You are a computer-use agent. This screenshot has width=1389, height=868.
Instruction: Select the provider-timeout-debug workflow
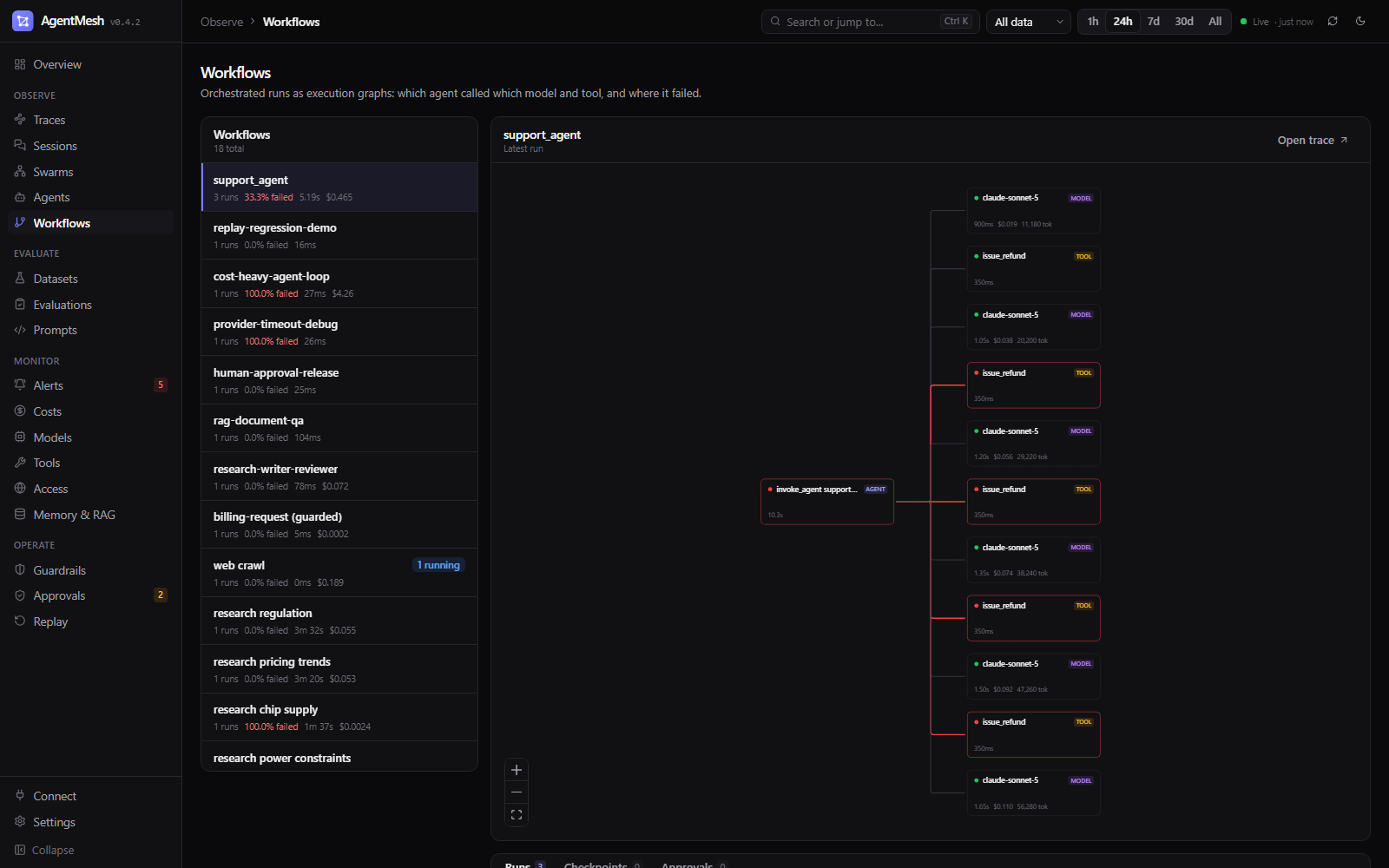tap(339, 332)
